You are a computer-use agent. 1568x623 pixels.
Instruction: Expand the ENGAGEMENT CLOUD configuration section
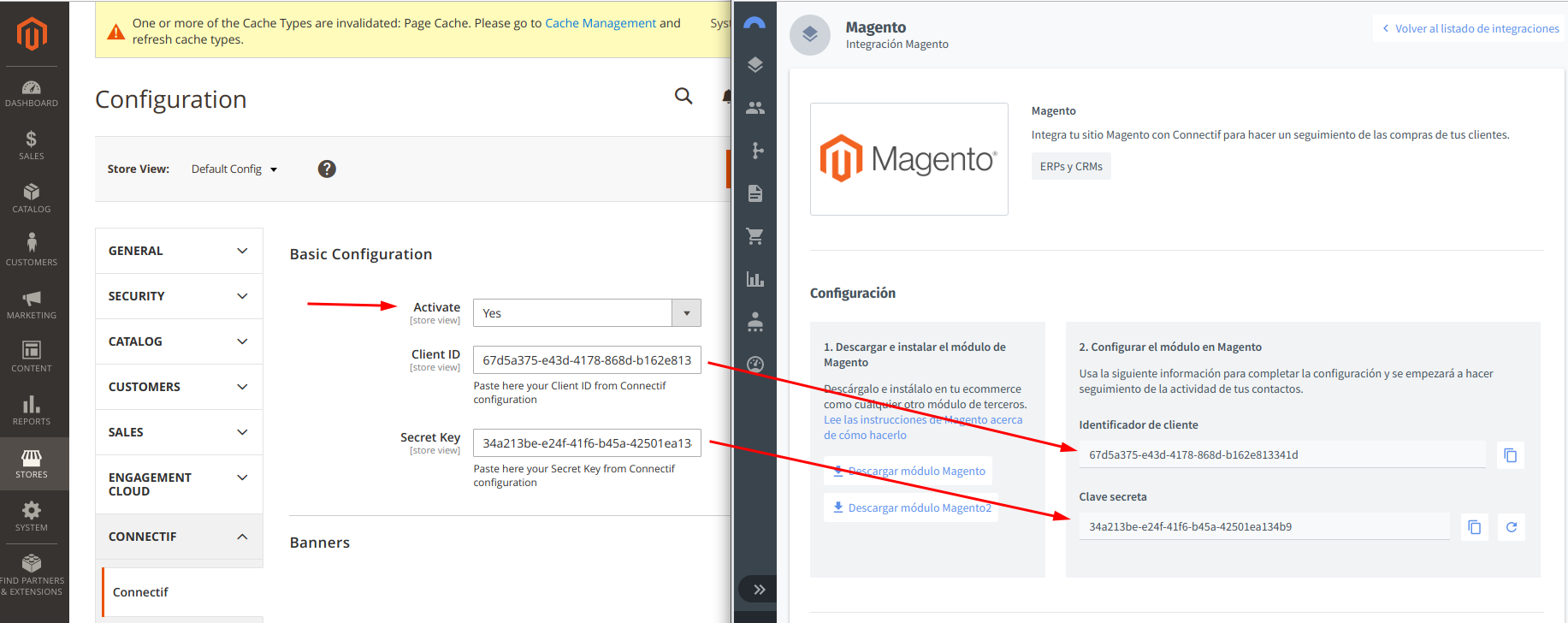[x=179, y=484]
